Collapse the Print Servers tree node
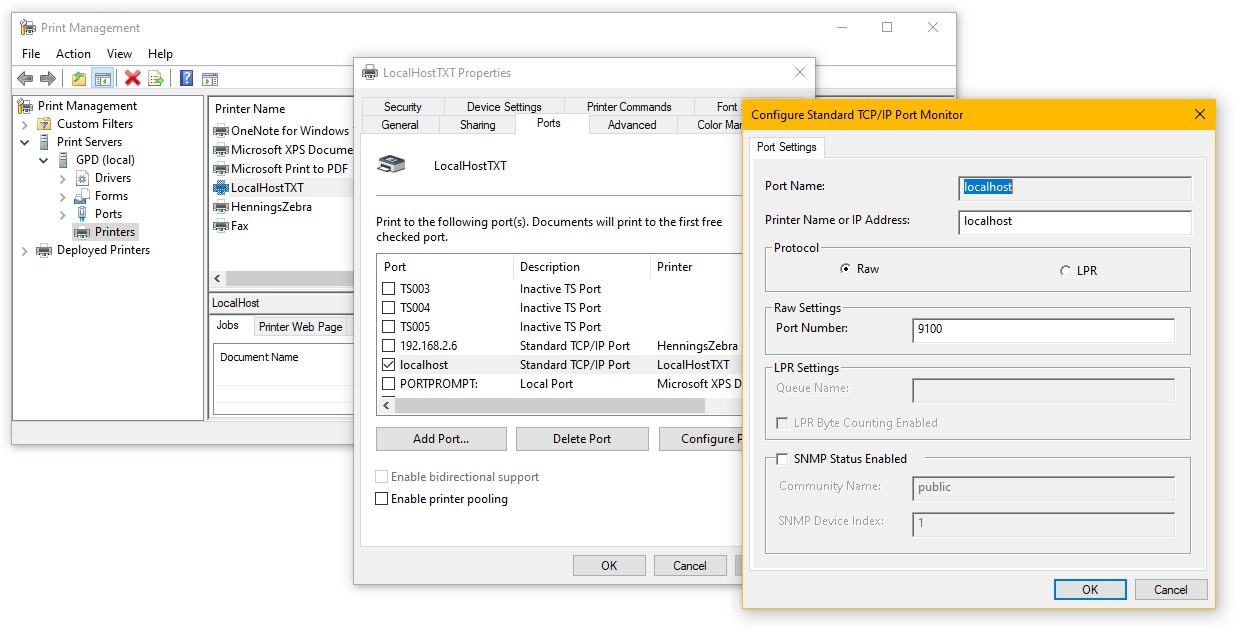This screenshot has height=630, width=1234. 25,142
